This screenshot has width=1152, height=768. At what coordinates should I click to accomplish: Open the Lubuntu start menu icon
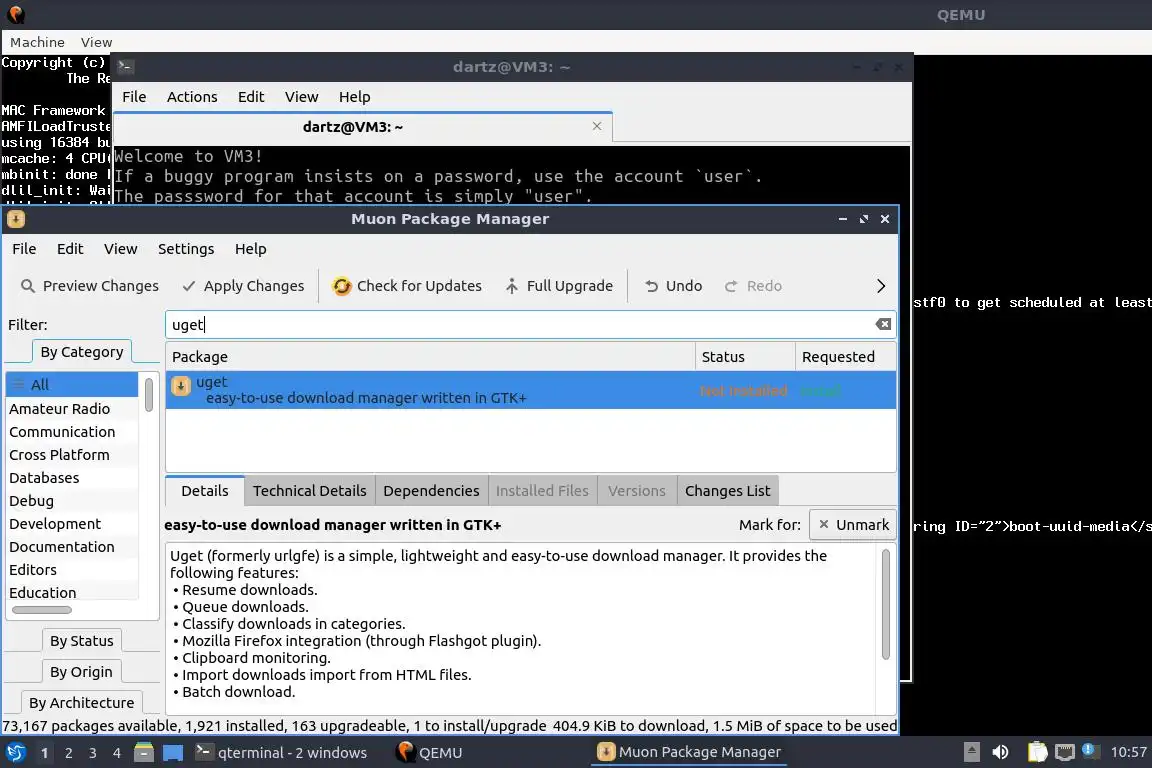coord(15,753)
